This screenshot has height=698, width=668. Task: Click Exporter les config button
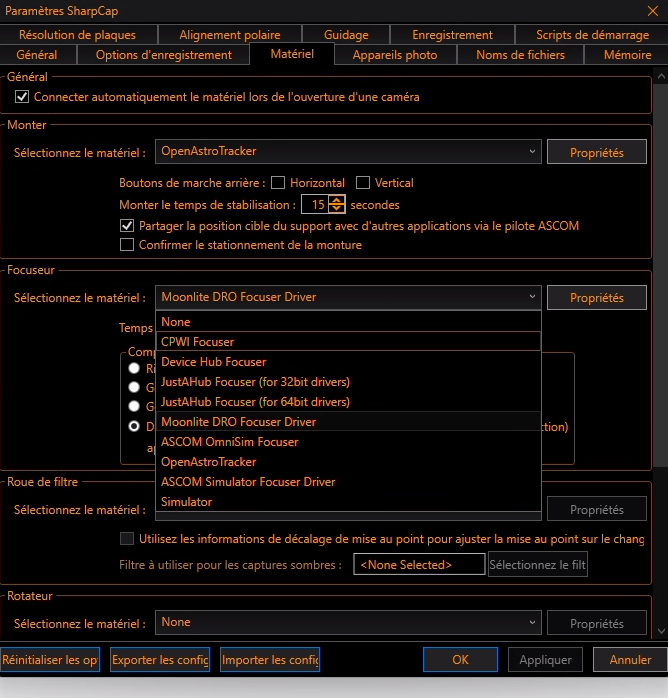(160, 659)
